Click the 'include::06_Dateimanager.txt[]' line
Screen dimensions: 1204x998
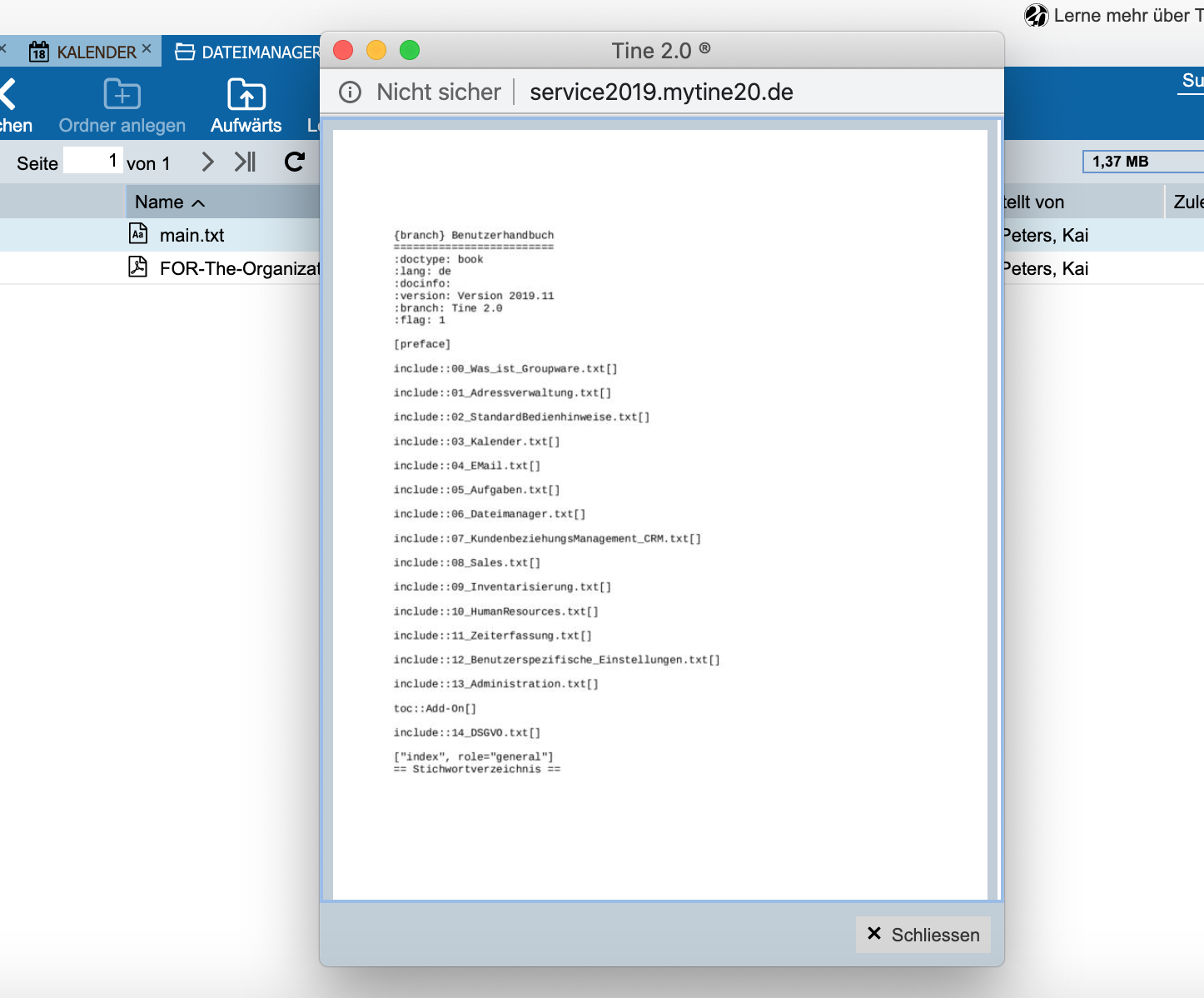click(x=490, y=514)
